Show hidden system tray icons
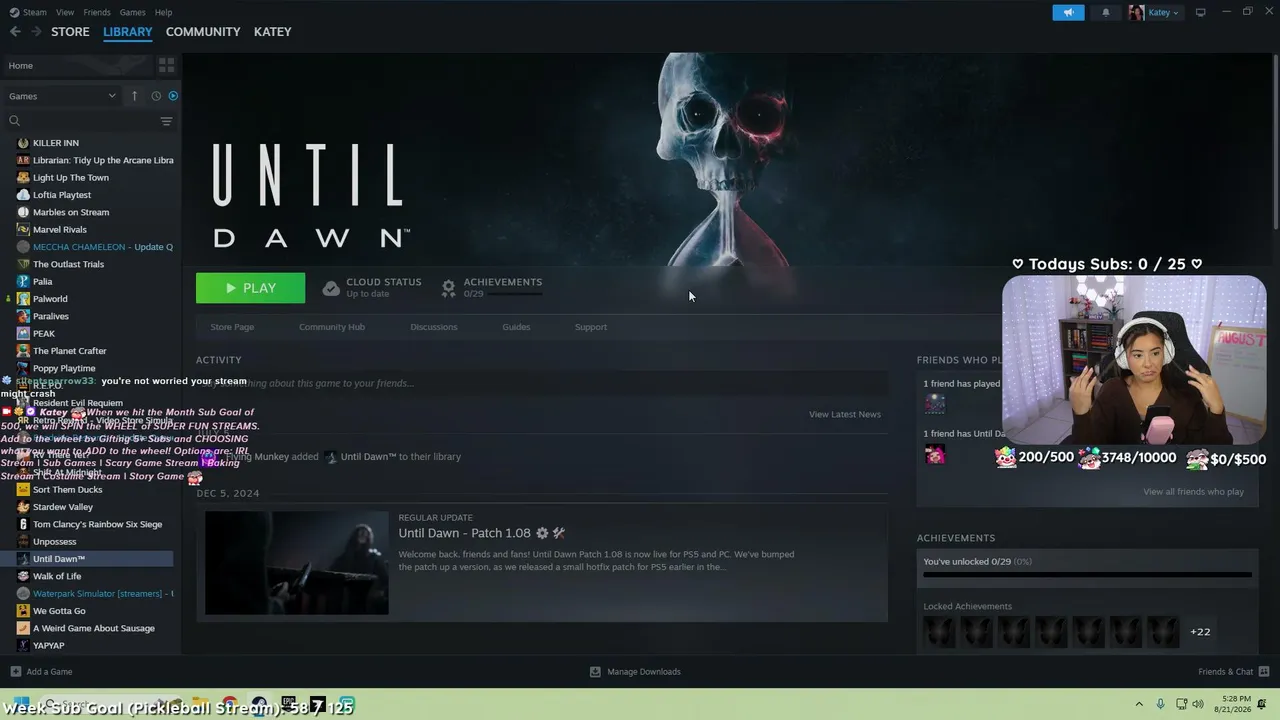 [x=1139, y=704]
